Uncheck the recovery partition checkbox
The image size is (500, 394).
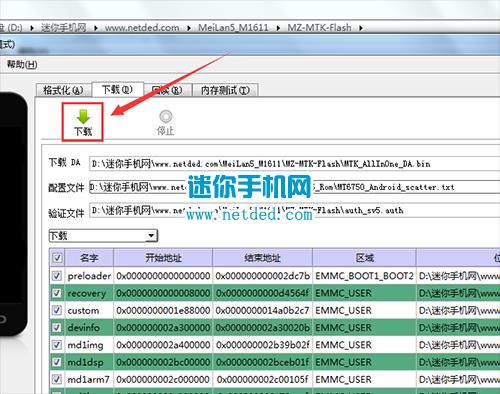coord(57,293)
